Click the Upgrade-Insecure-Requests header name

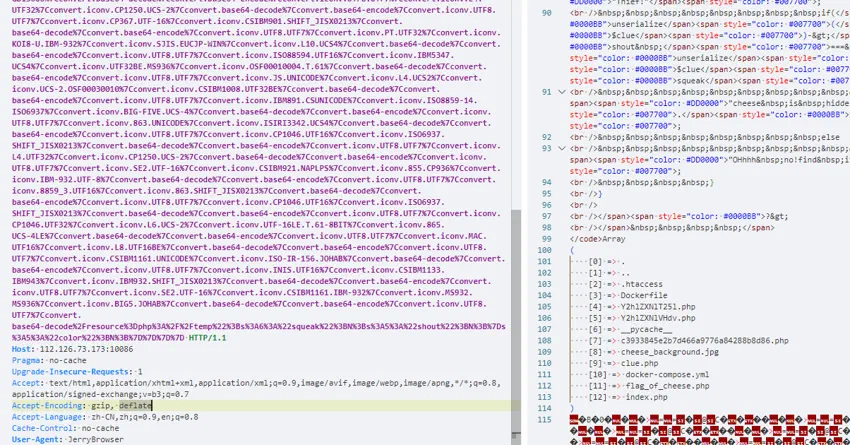72,372
